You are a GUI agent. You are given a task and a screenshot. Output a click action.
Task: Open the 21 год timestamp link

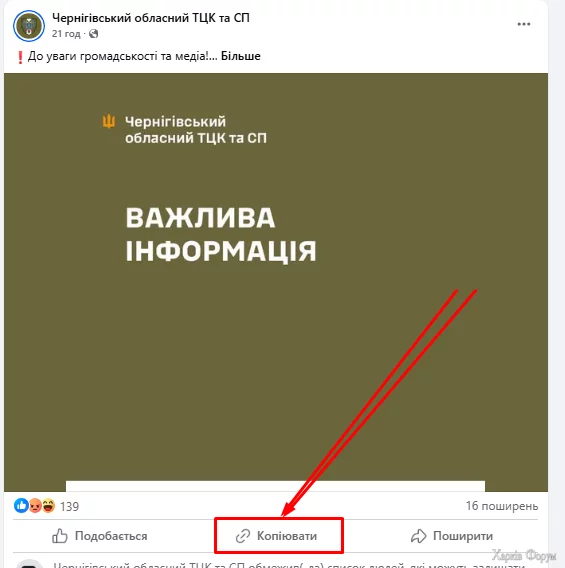[66, 34]
